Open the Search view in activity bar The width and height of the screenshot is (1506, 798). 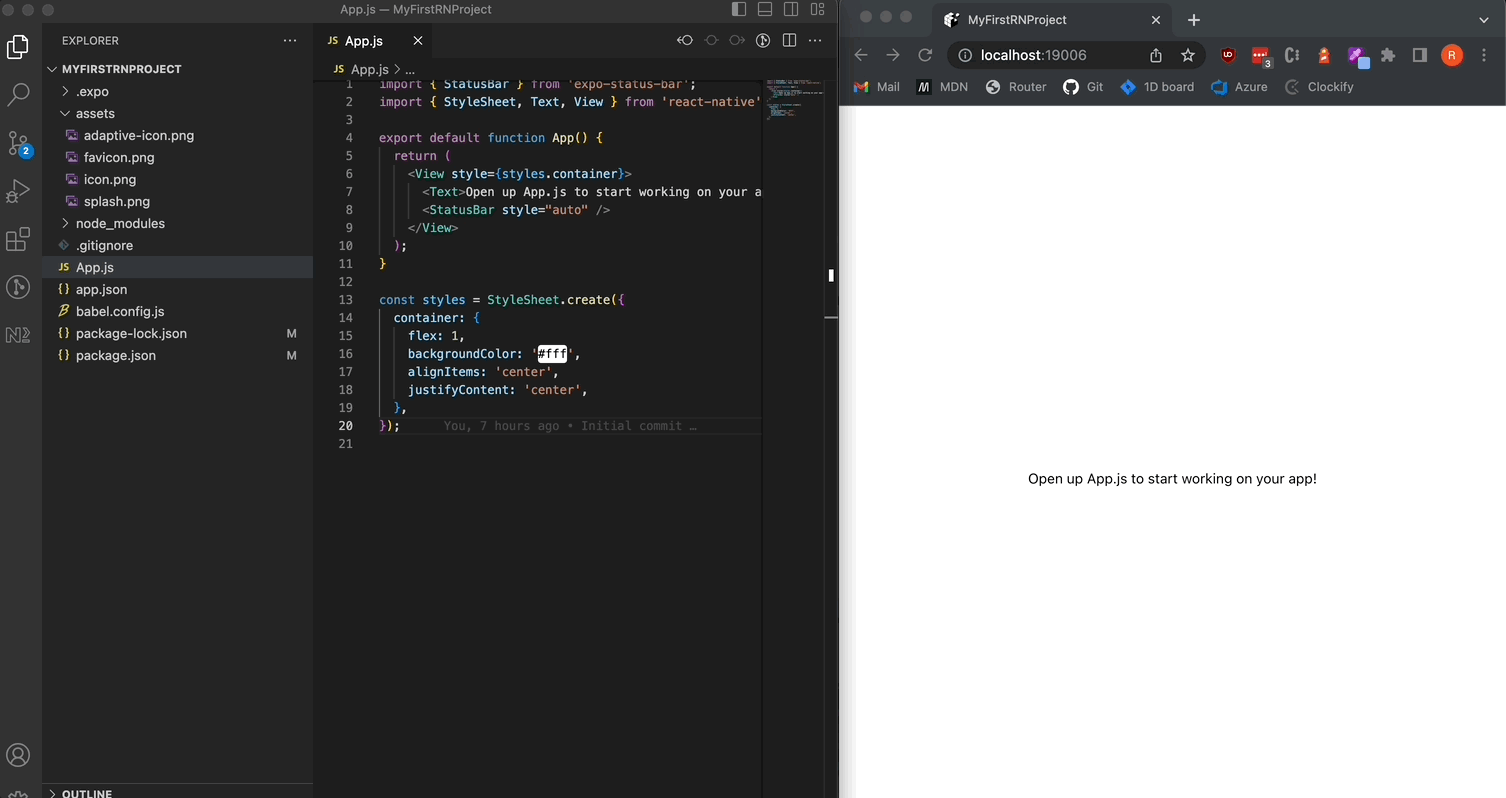[19, 95]
